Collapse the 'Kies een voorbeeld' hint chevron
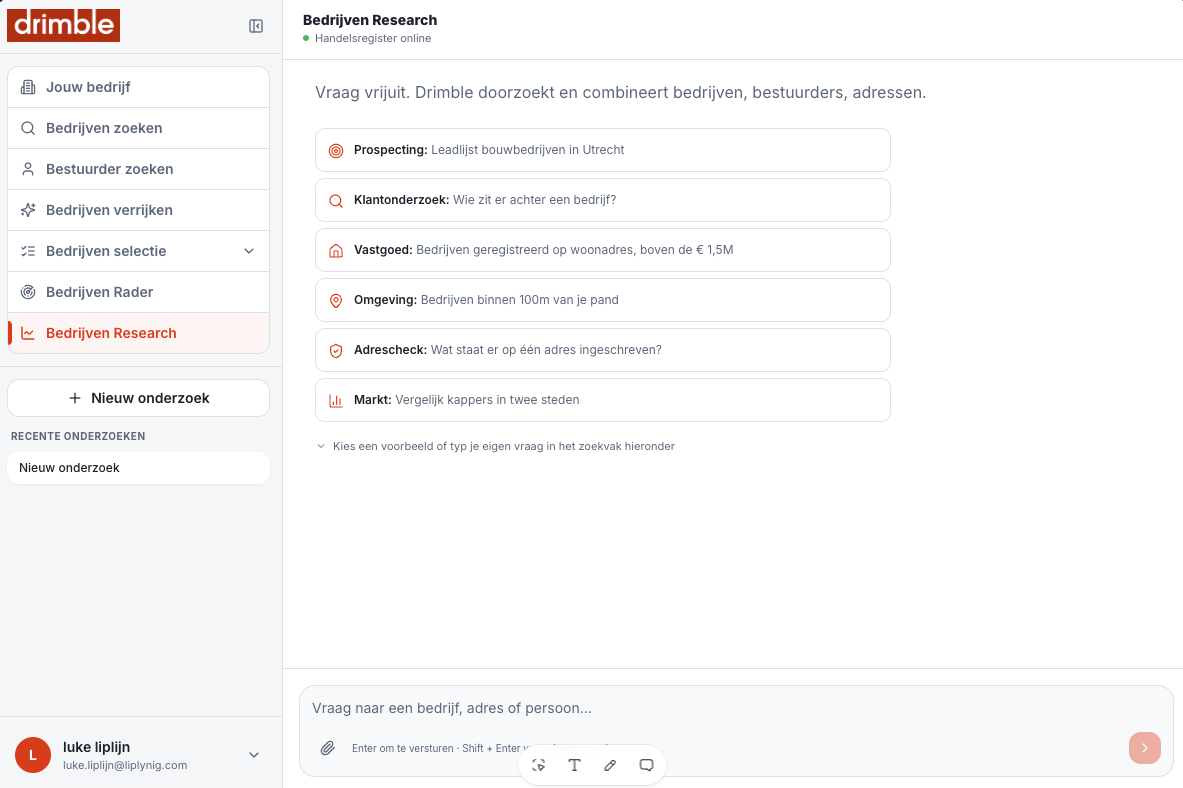 (321, 446)
